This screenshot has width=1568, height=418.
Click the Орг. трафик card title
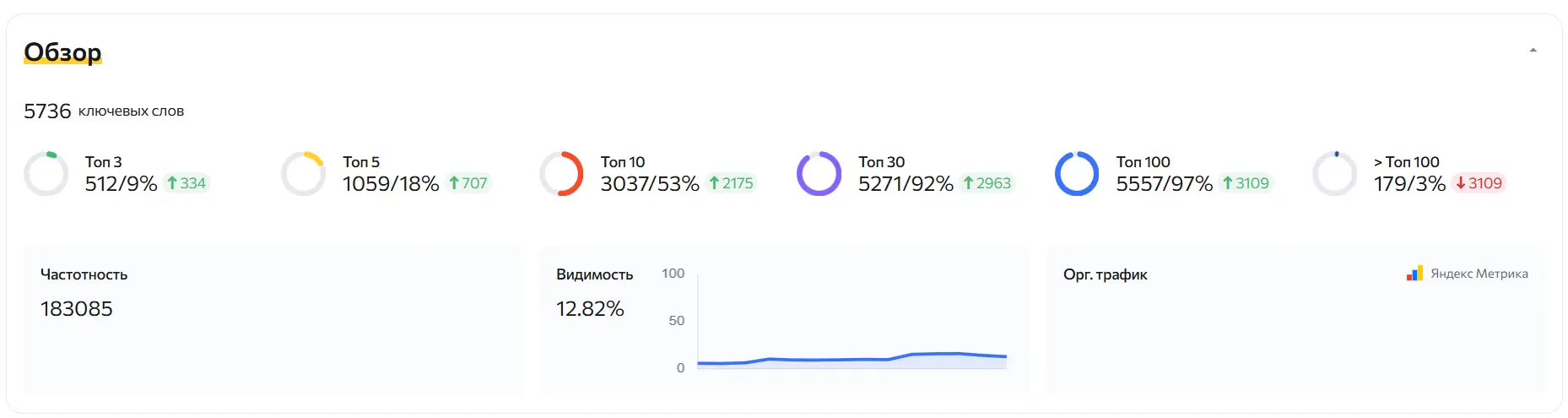(1105, 274)
